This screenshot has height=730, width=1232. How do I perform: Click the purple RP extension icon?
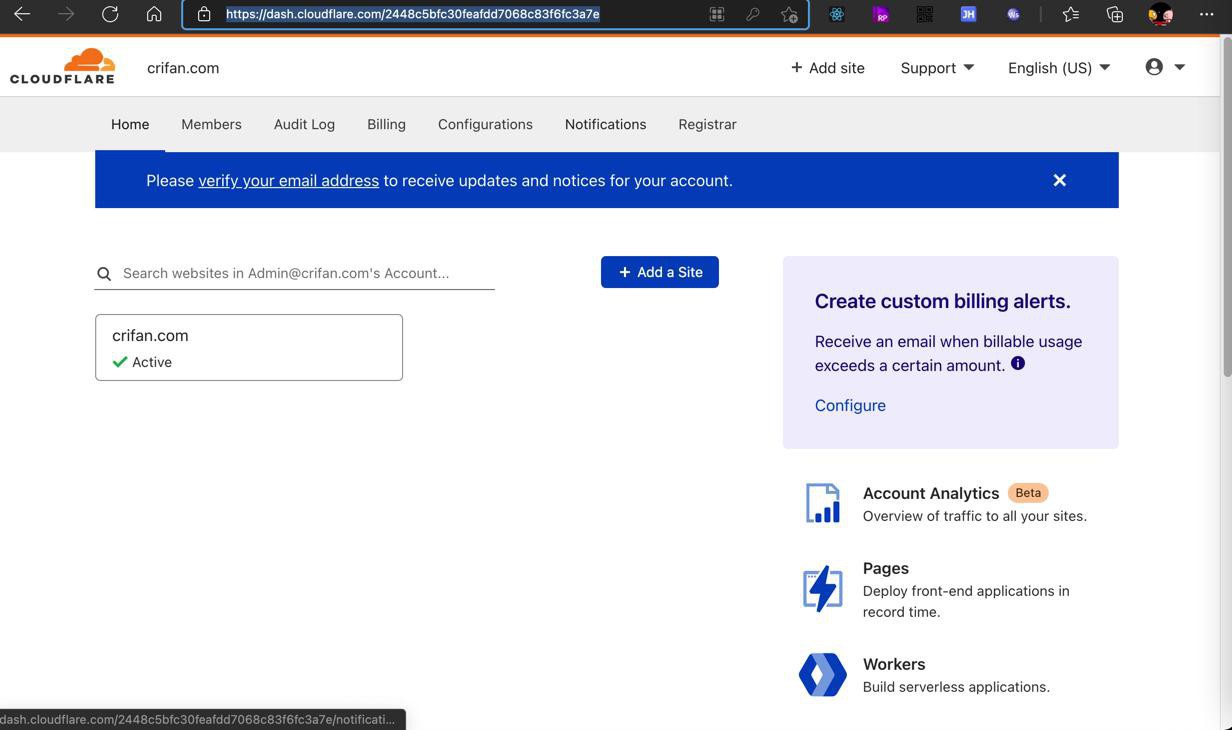881,14
